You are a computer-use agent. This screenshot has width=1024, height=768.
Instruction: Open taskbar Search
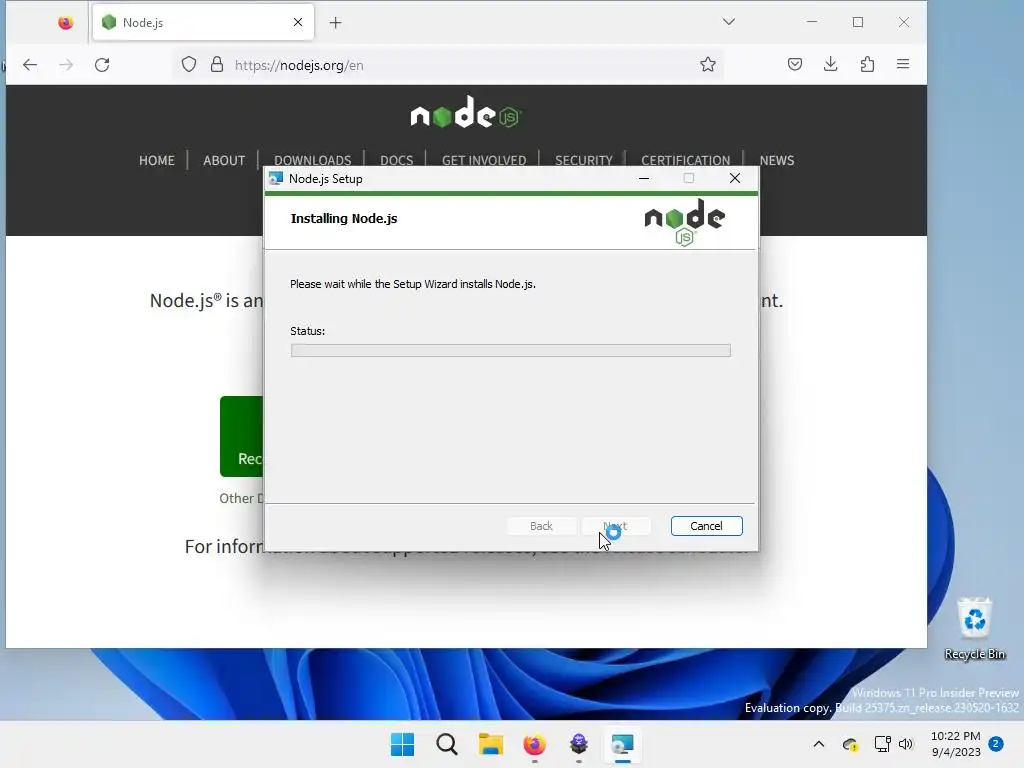pyautogui.click(x=447, y=744)
